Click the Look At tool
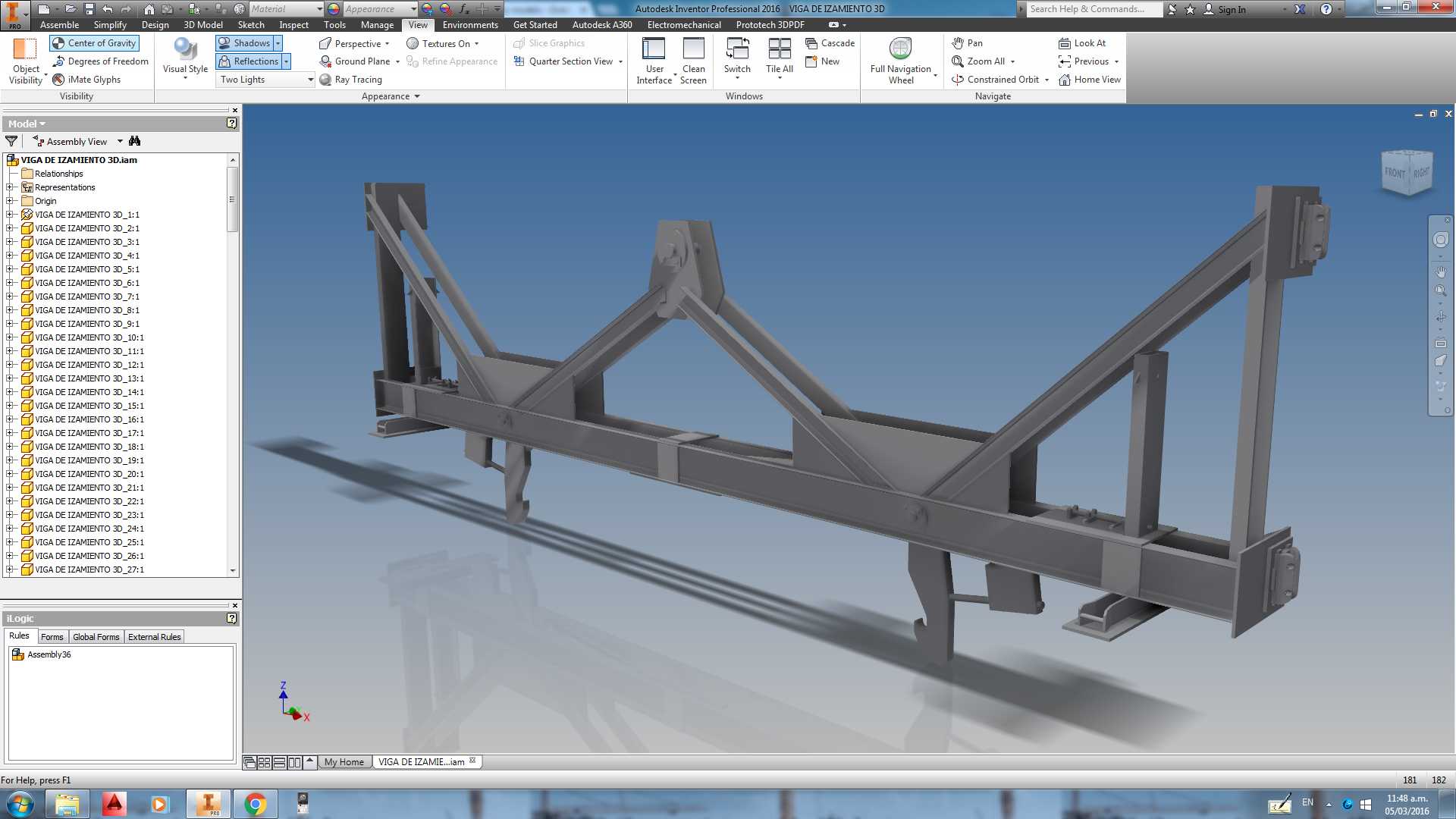This screenshot has width=1456, height=819. (1082, 43)
